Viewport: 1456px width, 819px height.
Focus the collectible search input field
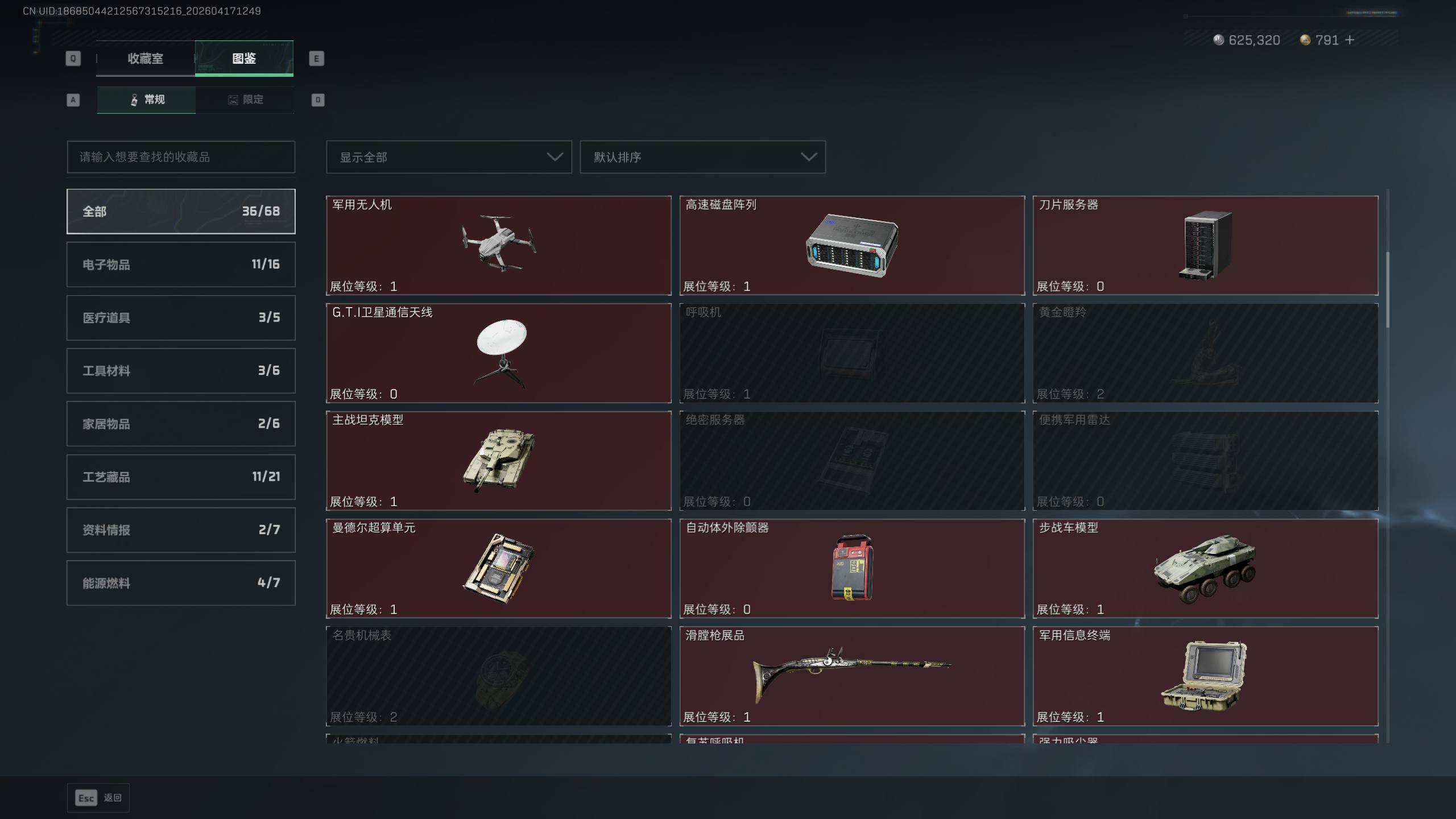181,157
